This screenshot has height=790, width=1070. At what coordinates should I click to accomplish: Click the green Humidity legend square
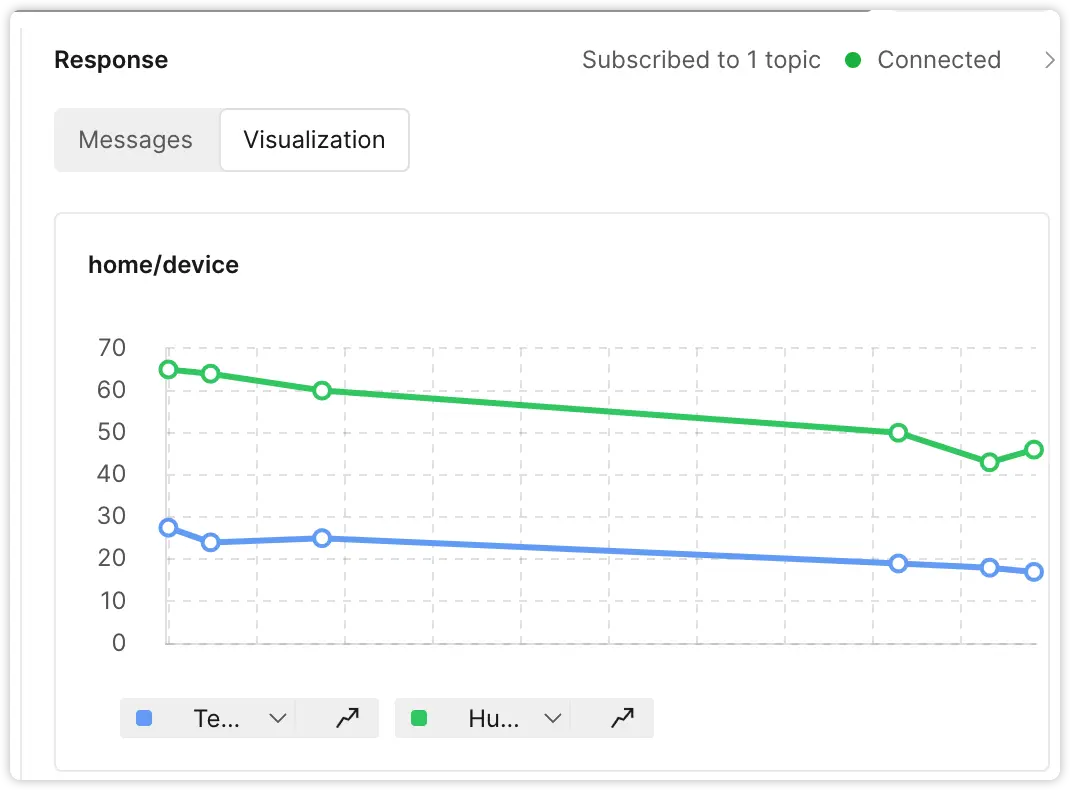tap(418, 717)
